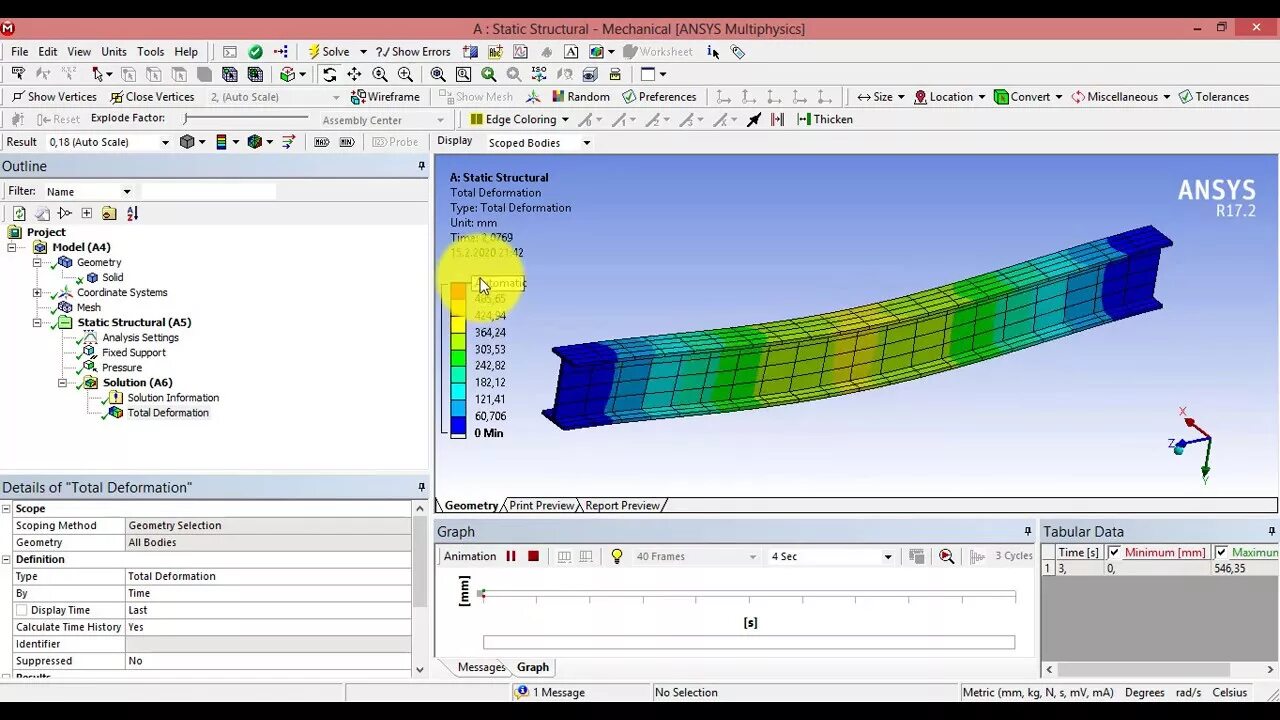Click the Zoom To Fit icon
Viewport: 1280px width, 720px height.
(438, 74)
